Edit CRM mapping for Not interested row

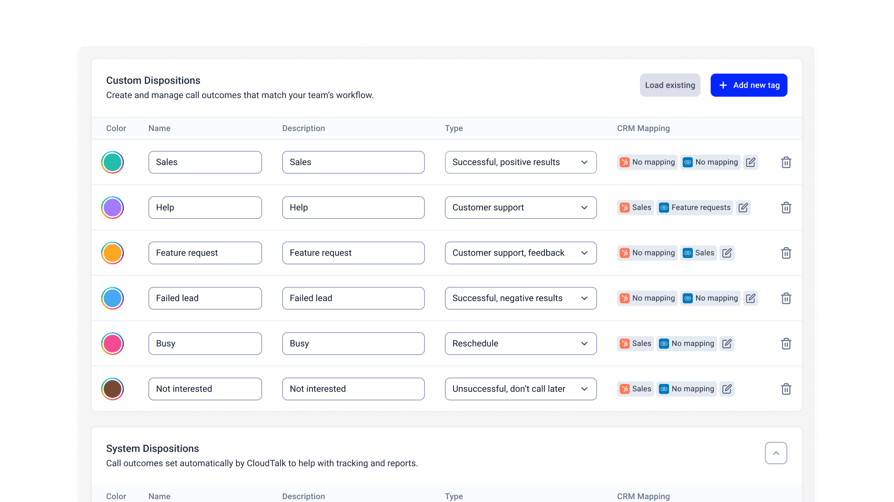727,389
